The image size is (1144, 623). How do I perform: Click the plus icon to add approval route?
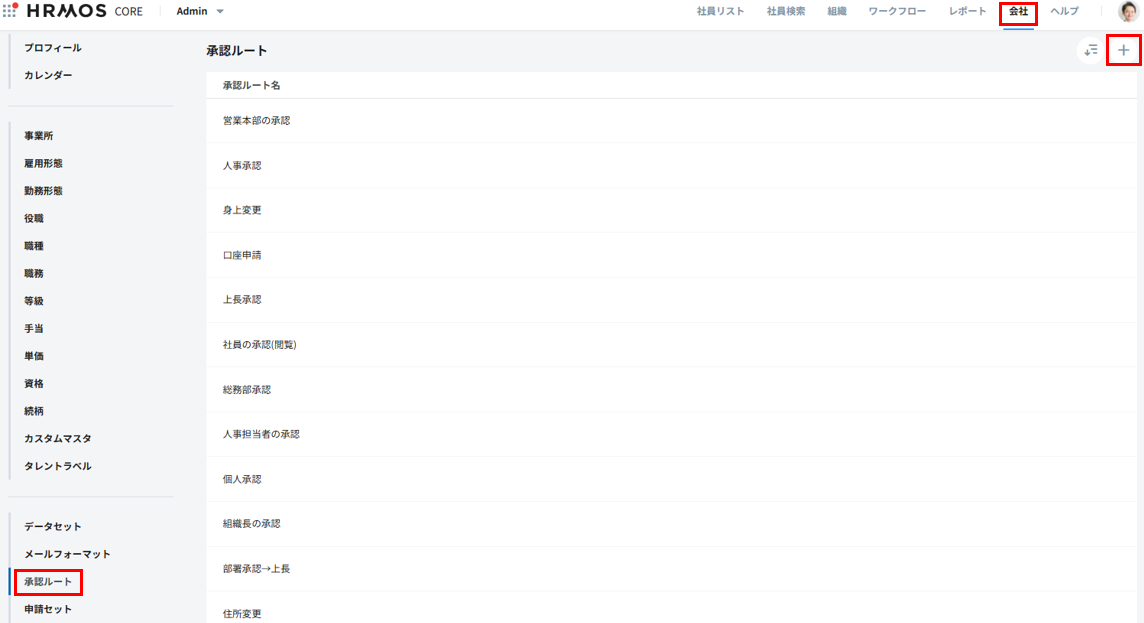point(1123,50)
